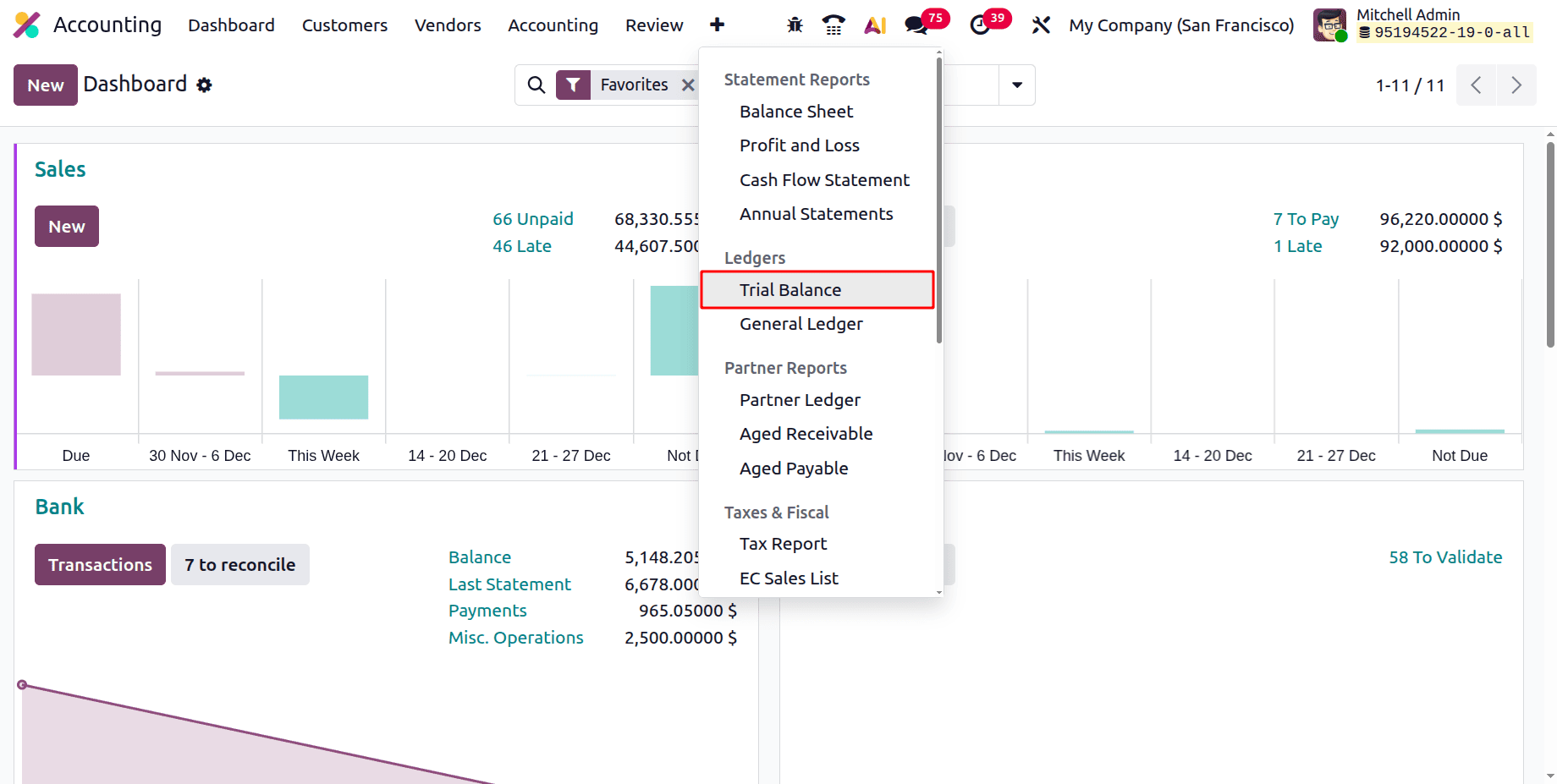Click the Accounting app title

[x=107, y=25]
